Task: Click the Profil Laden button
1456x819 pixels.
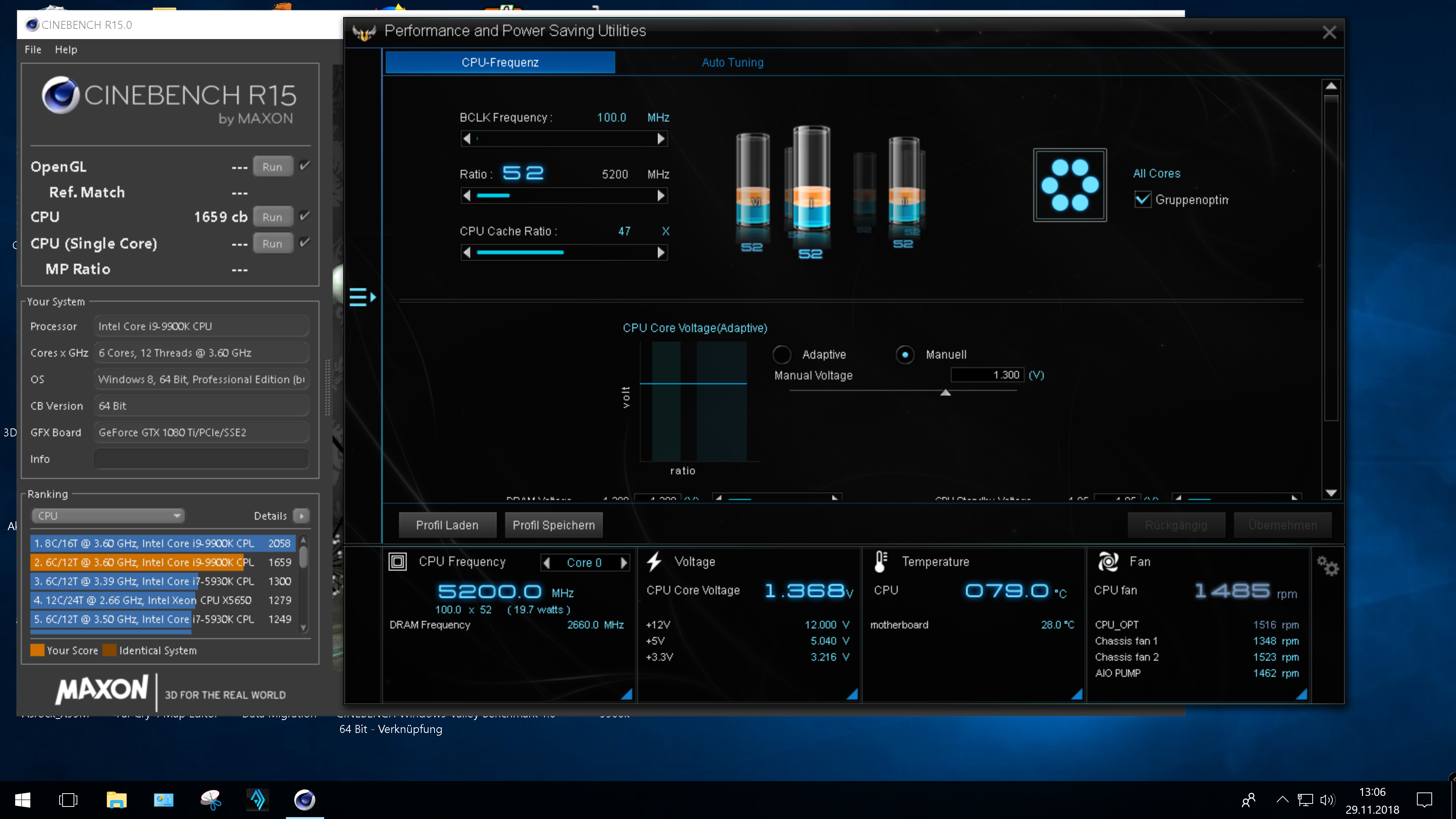Action: 447,525
